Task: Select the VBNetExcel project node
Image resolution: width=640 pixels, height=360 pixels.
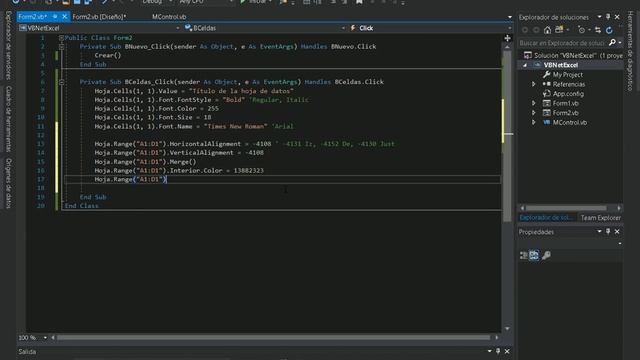Action: [560, 65]
